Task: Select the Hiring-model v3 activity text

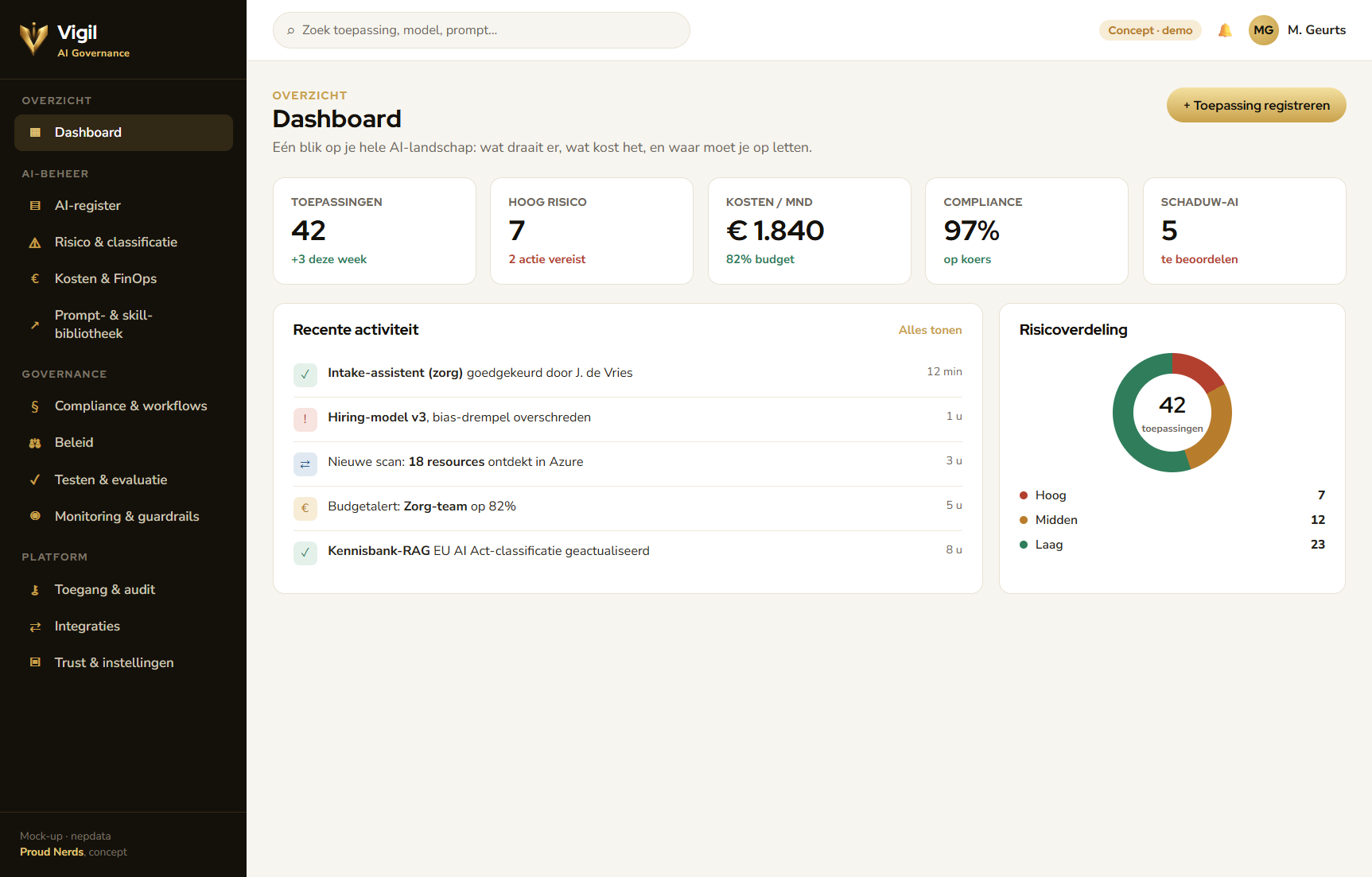Action: 459,417
